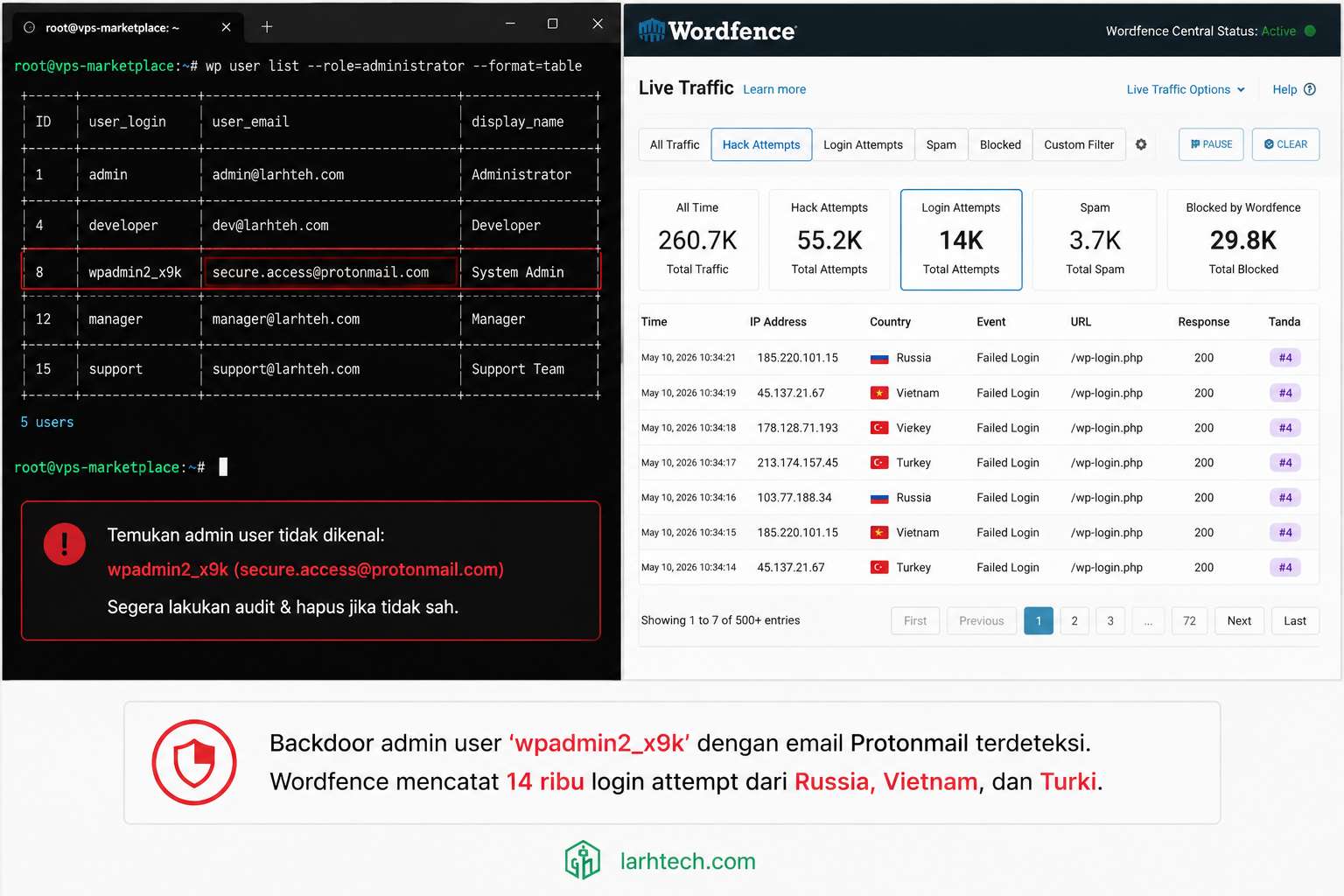Click secure.access@protonmail.com in terminal table
The height and width of the screenshot is (896, 1344).
pos(320,272)
